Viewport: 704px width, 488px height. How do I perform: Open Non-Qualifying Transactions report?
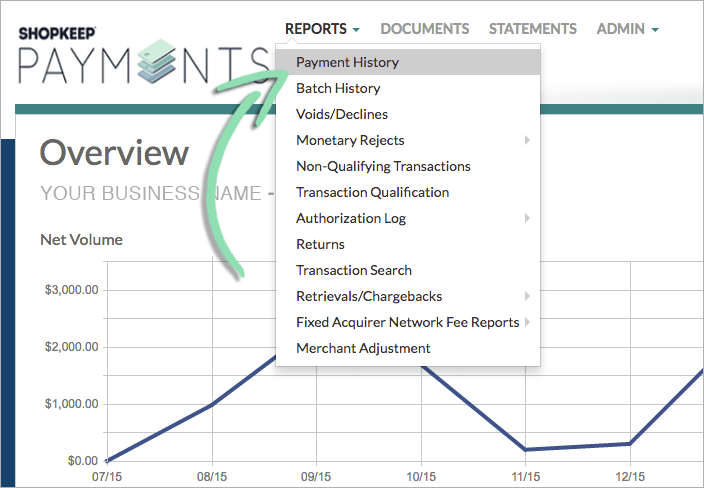[x=408, y=166]
